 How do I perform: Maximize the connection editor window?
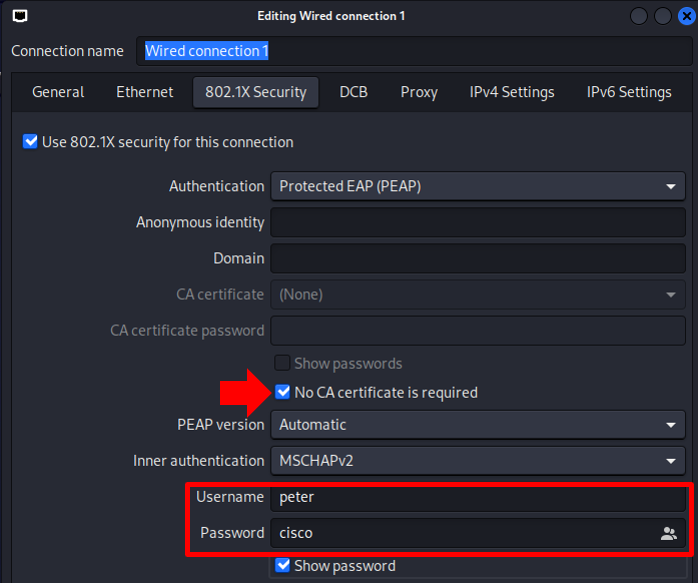pos(662,16)
